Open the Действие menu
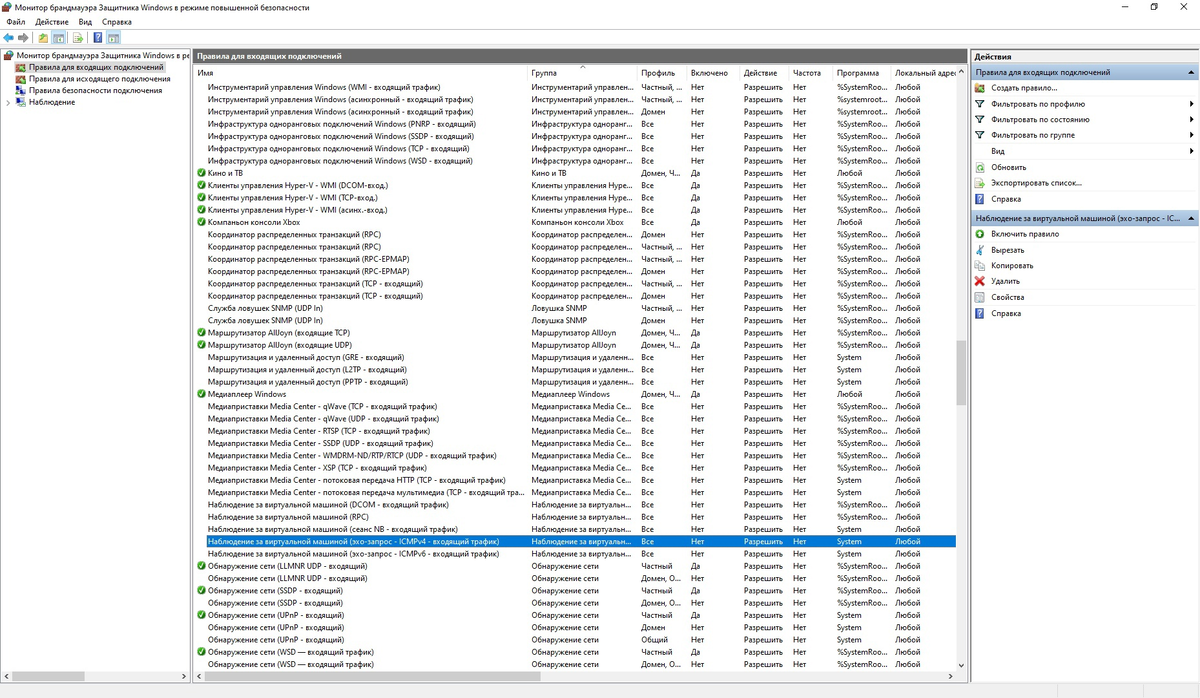The width and height of the screenshot is (1200, 698). pyautogui.click(x=52, y=21)
